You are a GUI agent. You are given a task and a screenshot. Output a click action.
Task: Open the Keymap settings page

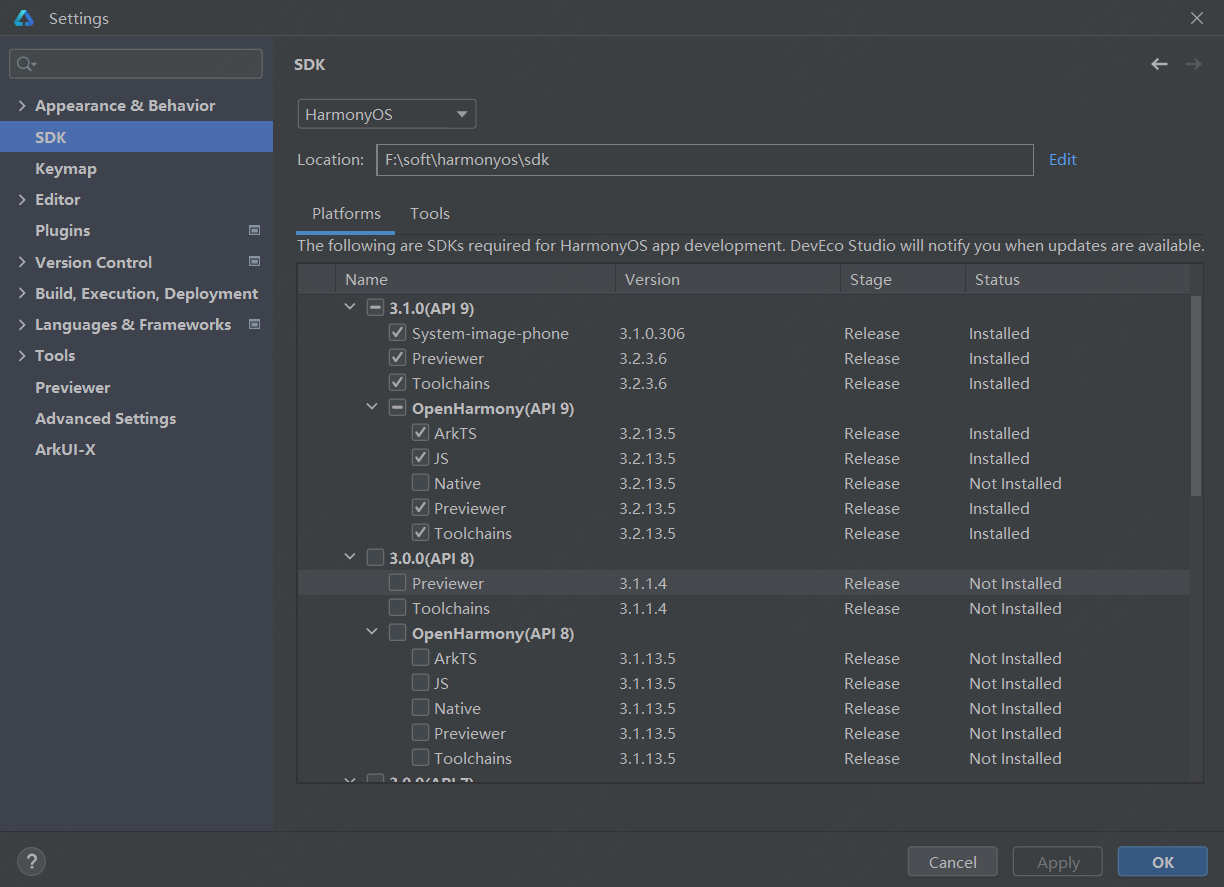pyautogui.click(x=66, y=168)
